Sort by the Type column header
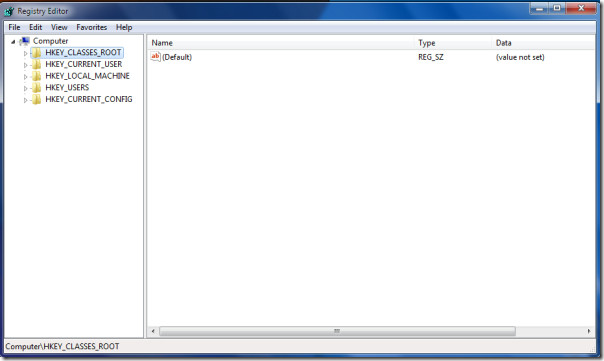Screen dimensions: 604x361 coord(453,43)
